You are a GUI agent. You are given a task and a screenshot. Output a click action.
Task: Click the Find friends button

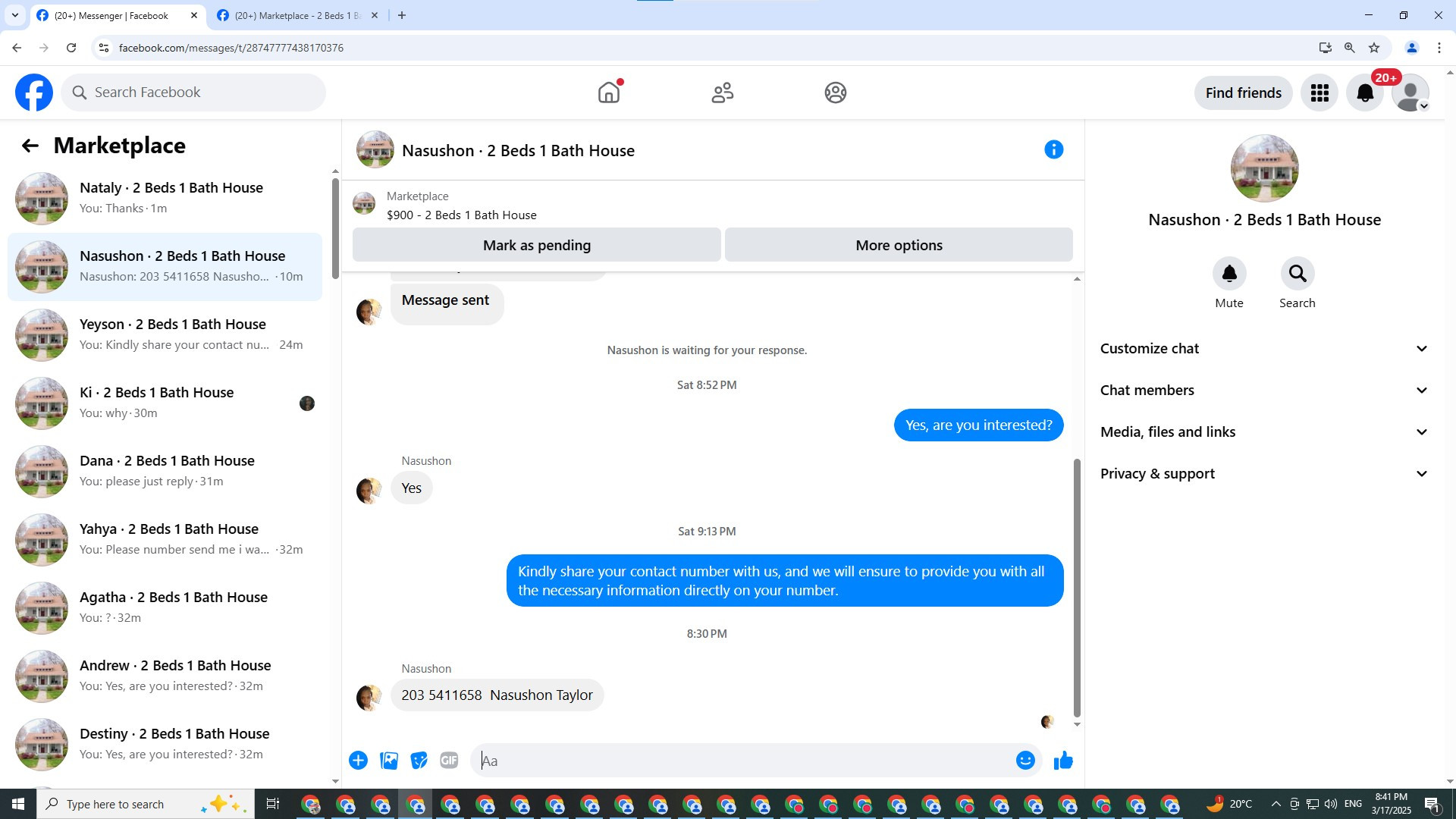[x=1244, y=93]
